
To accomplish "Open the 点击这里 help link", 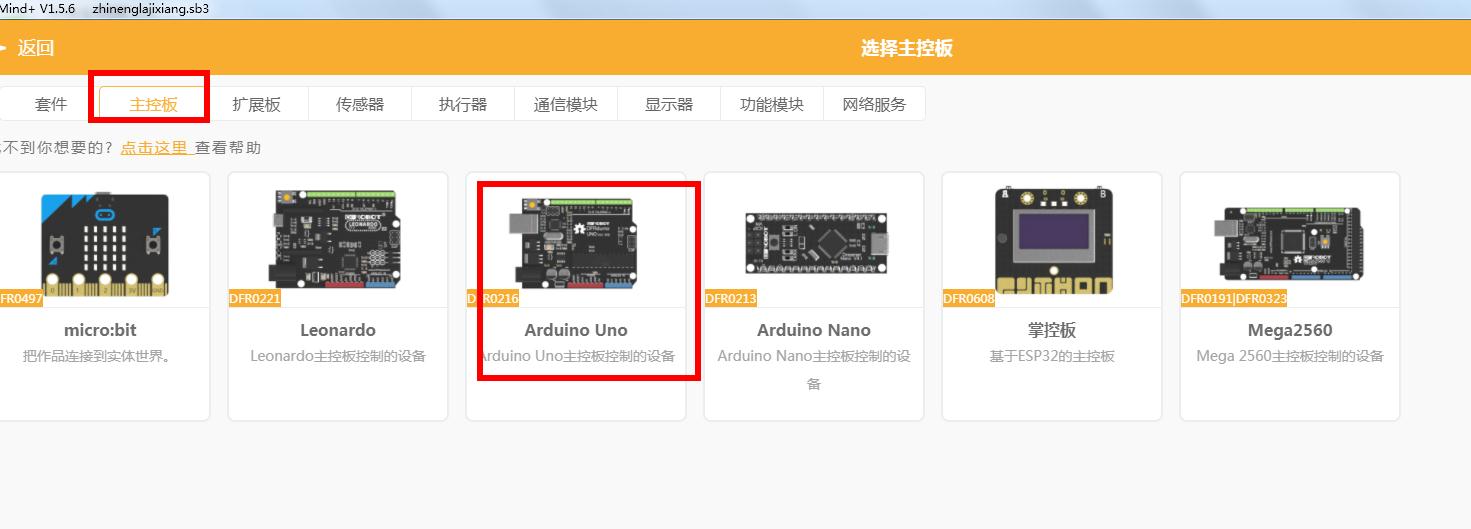I will tap(154, 148).
